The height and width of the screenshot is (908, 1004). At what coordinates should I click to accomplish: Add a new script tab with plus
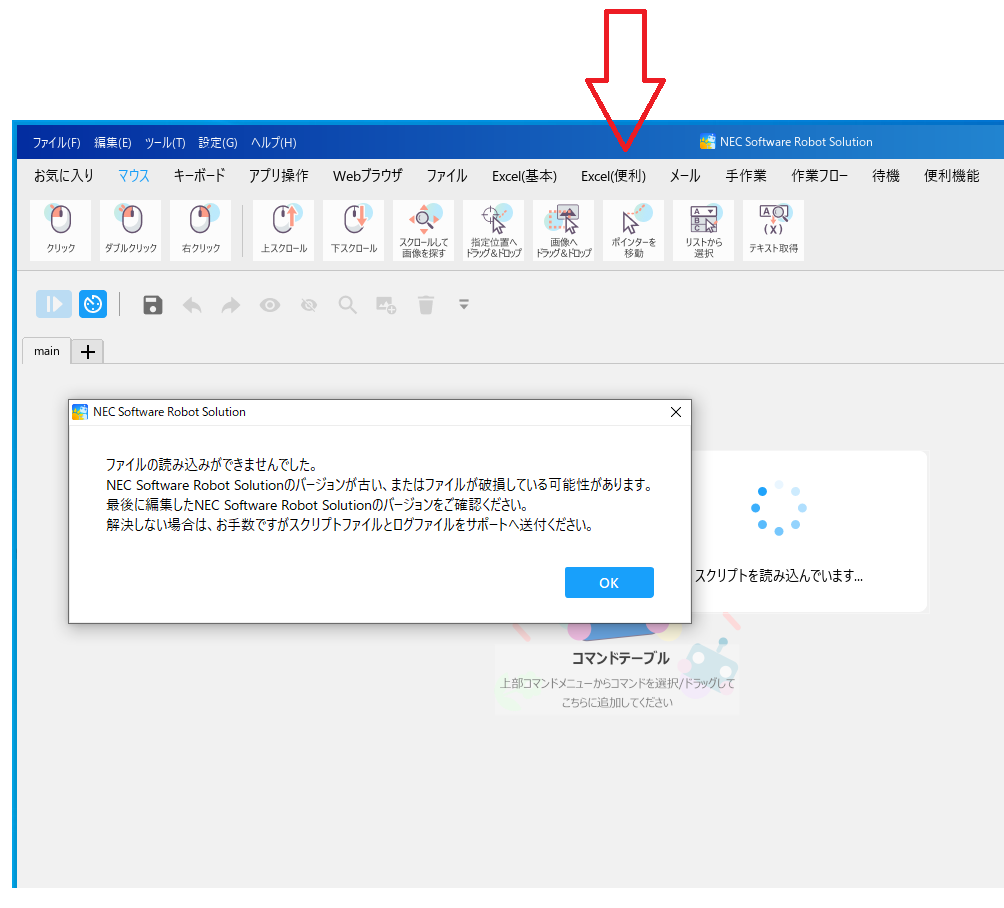[x=88, y=352]
